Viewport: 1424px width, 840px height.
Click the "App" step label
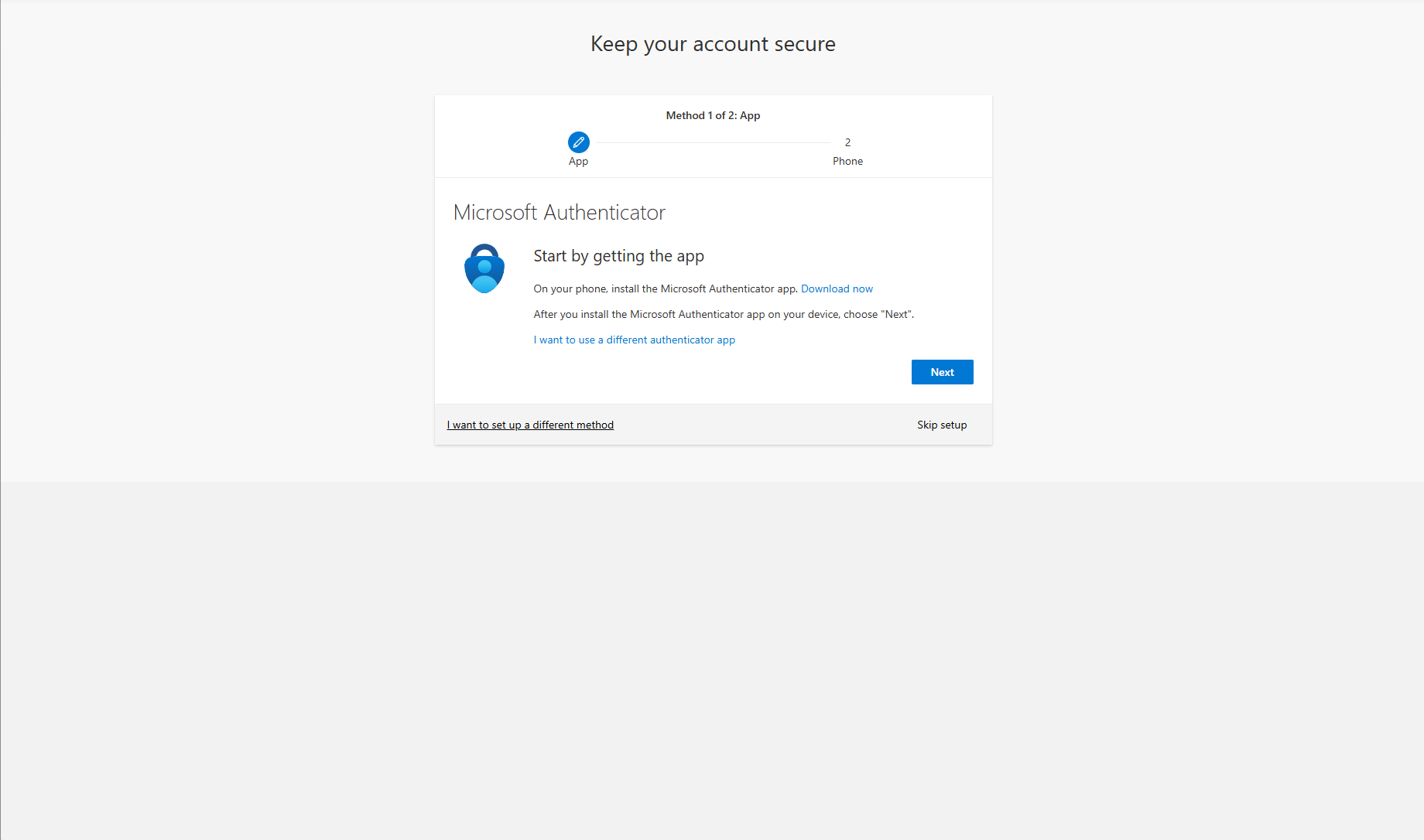click(x=578, y=161)
